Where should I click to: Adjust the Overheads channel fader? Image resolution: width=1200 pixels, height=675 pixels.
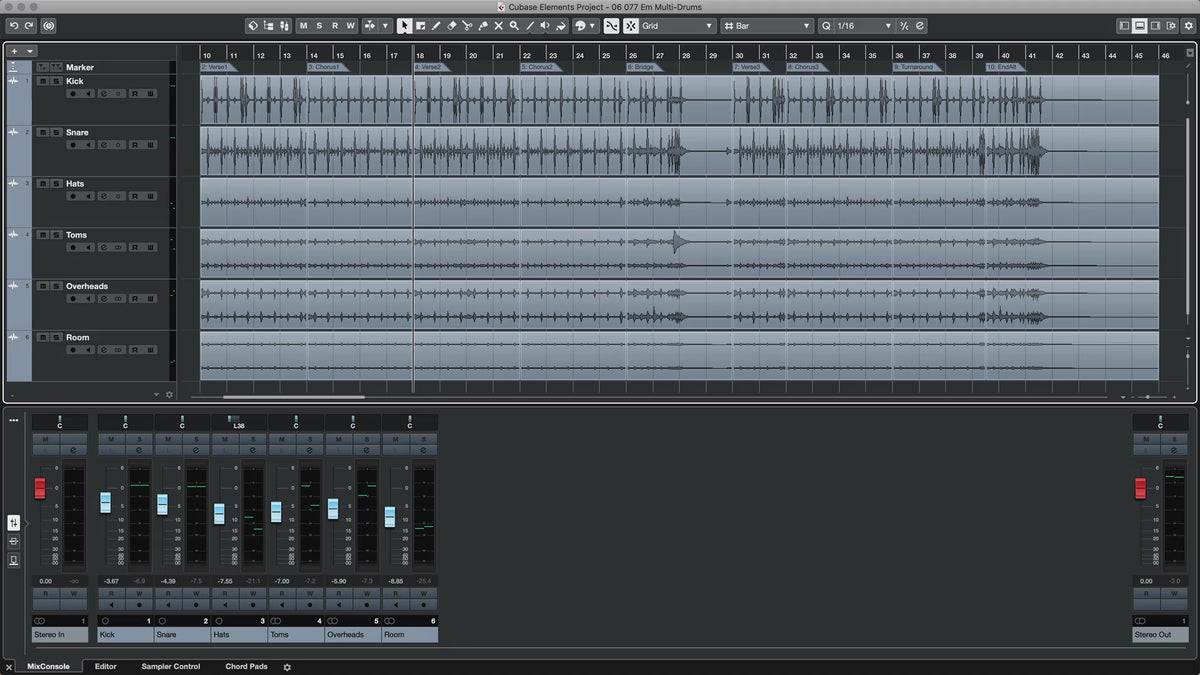click(333, 508)
